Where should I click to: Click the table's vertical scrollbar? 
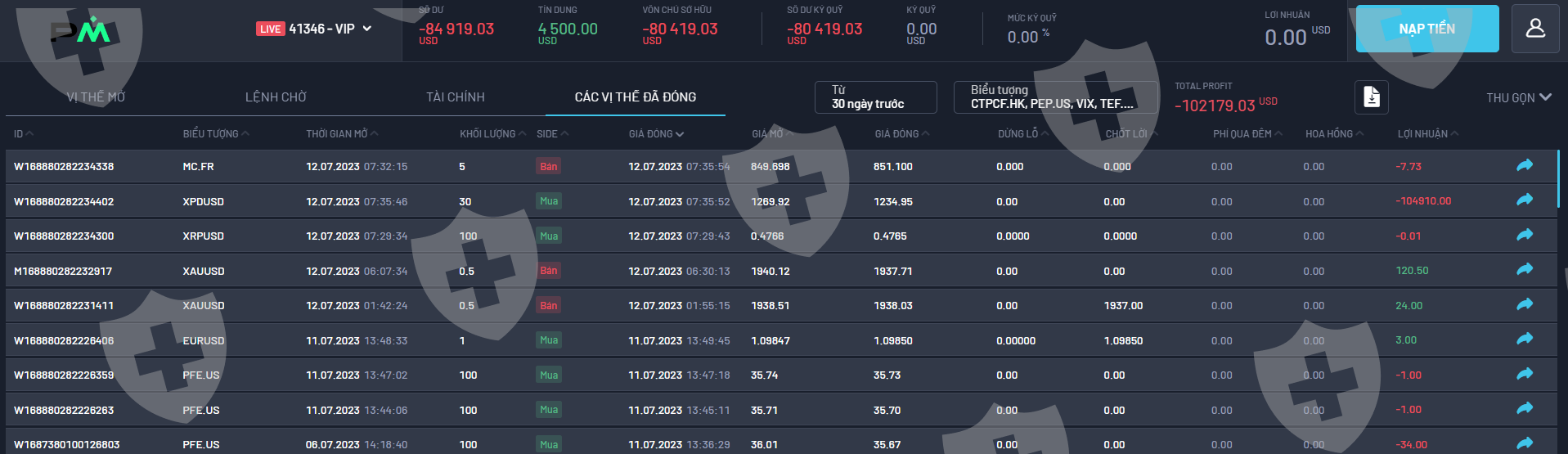pos(1559,178)
